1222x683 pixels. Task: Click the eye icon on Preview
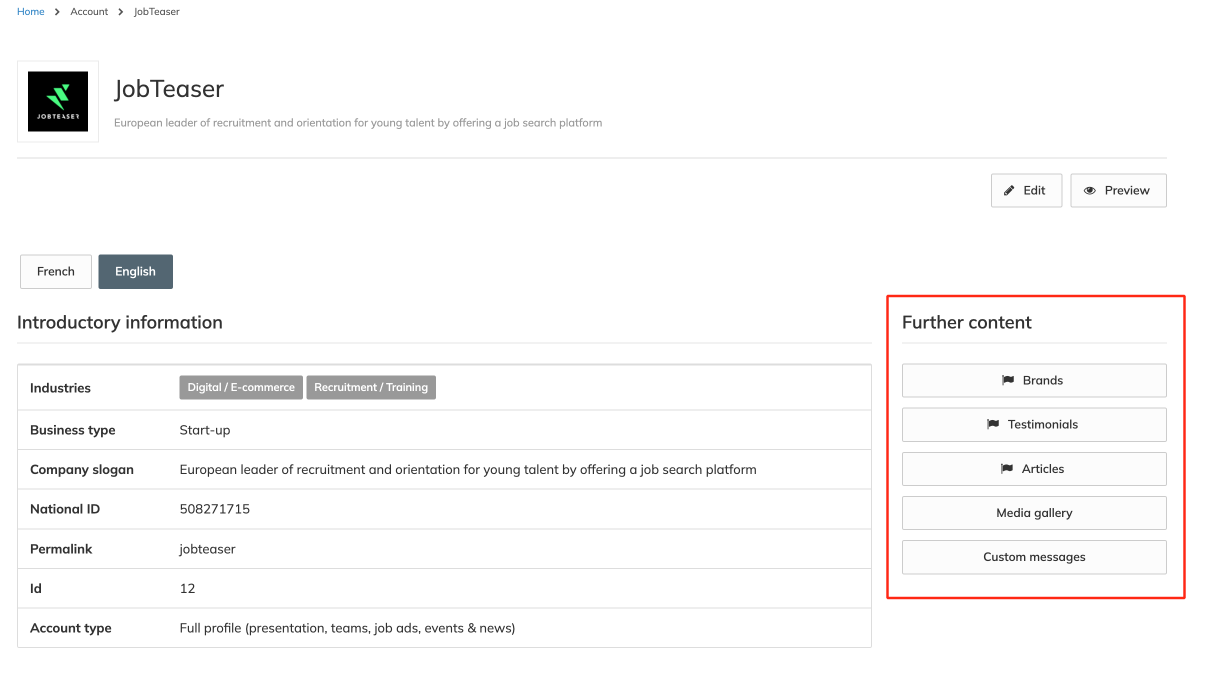pyautogui.click(x=1090, y=191)
